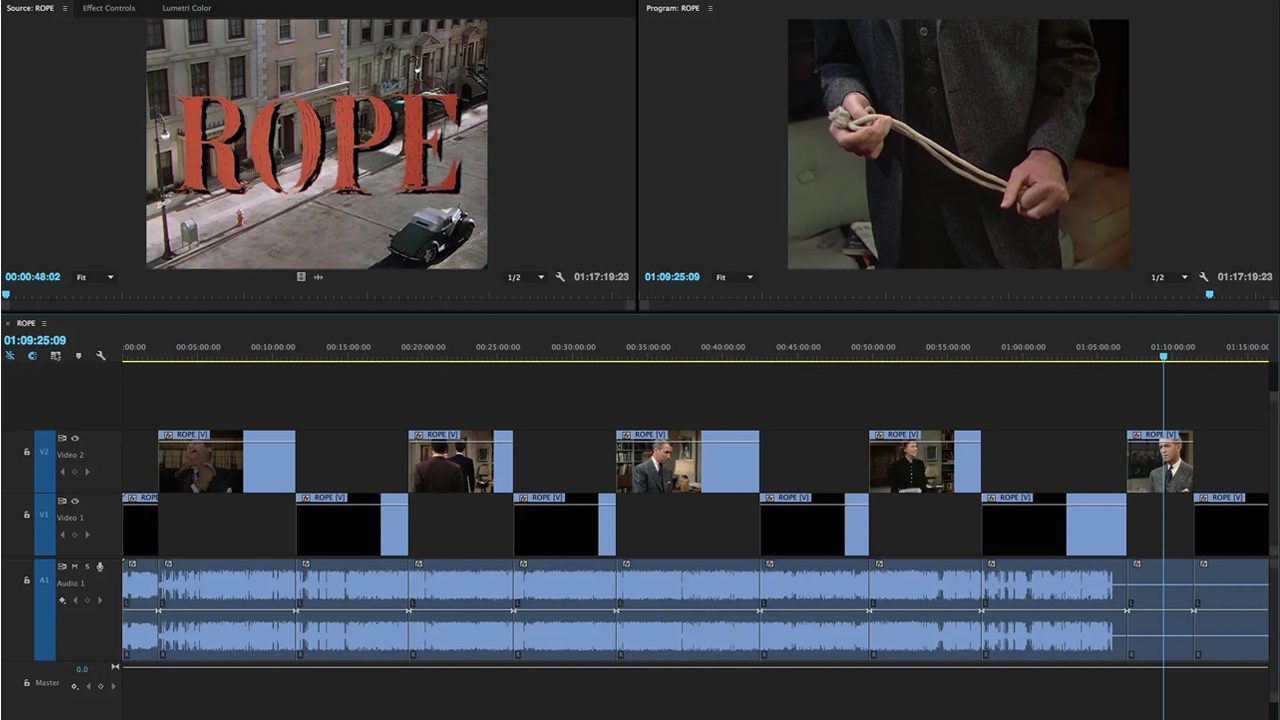Image resolution: width=1280 pixels, height=720 pixels.
Task: Open Source monitor settings wrench
Action: coord(560,277)
